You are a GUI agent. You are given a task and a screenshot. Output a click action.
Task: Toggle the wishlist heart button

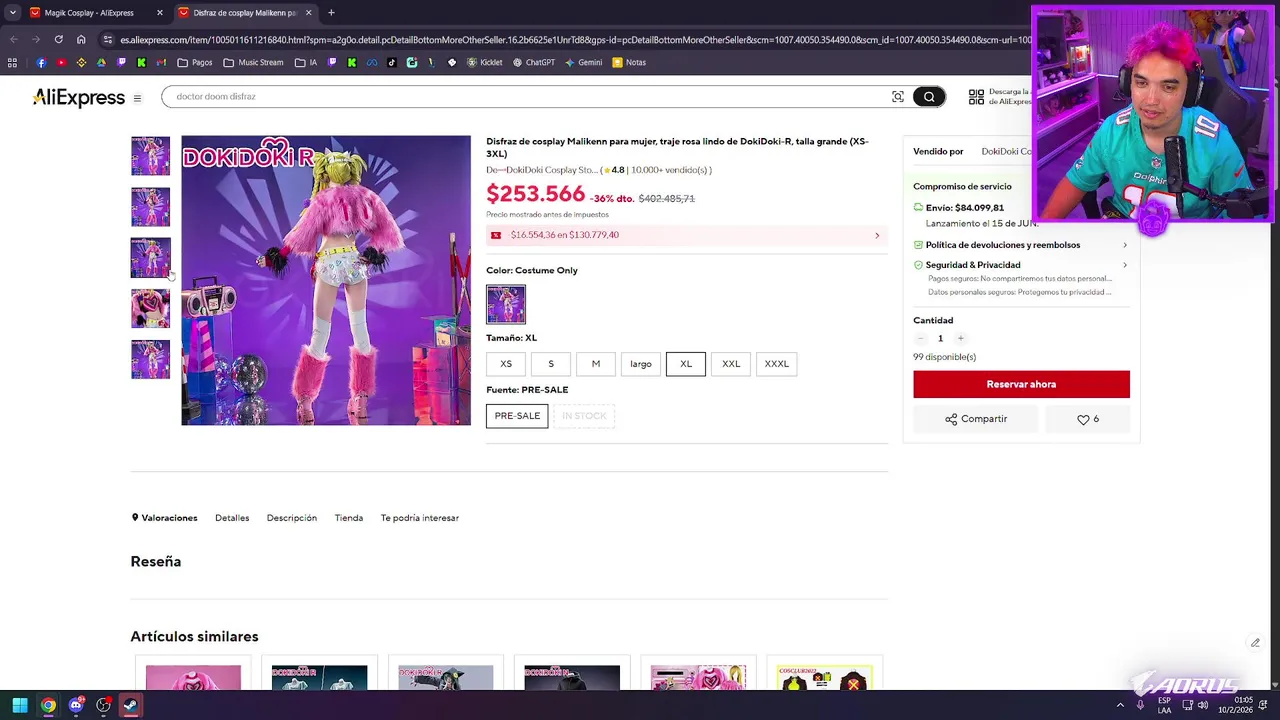[x=1087, y=419]
